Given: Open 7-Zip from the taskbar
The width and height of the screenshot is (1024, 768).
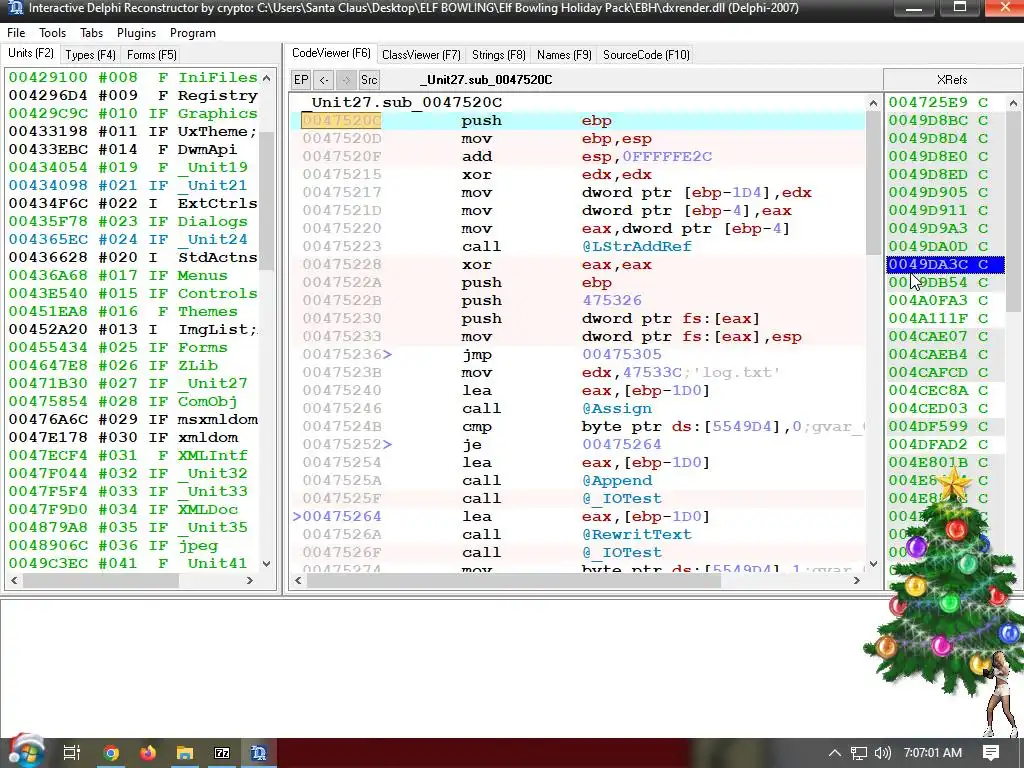Looking at the screenshot, I should (222, 753).
